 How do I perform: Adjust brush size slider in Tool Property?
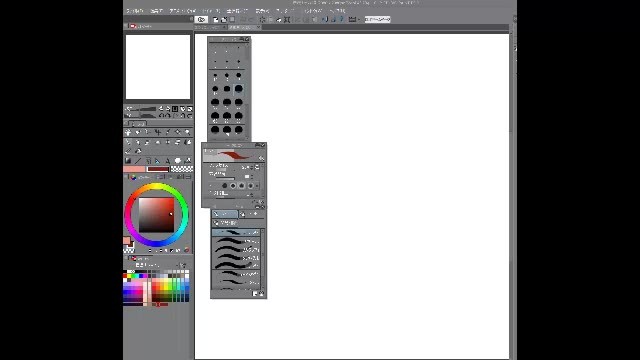click(225, 169)
